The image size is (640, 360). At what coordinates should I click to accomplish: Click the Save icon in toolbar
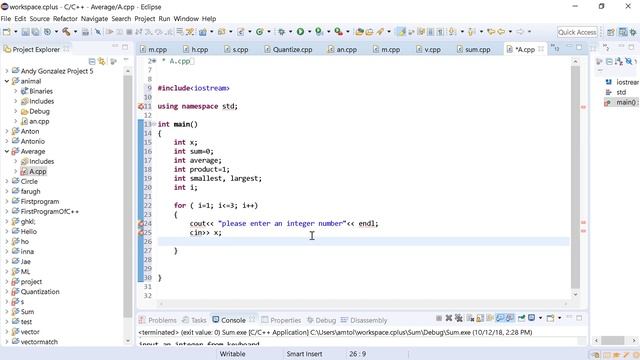[x=25, y=31]
